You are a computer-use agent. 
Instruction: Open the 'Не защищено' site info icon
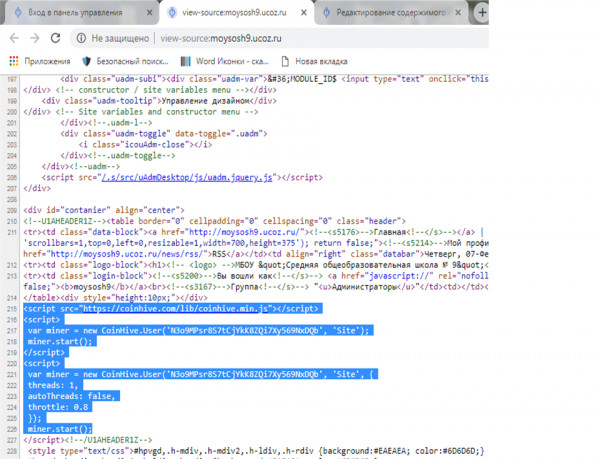pyautogui.click(x=81, y=38)
